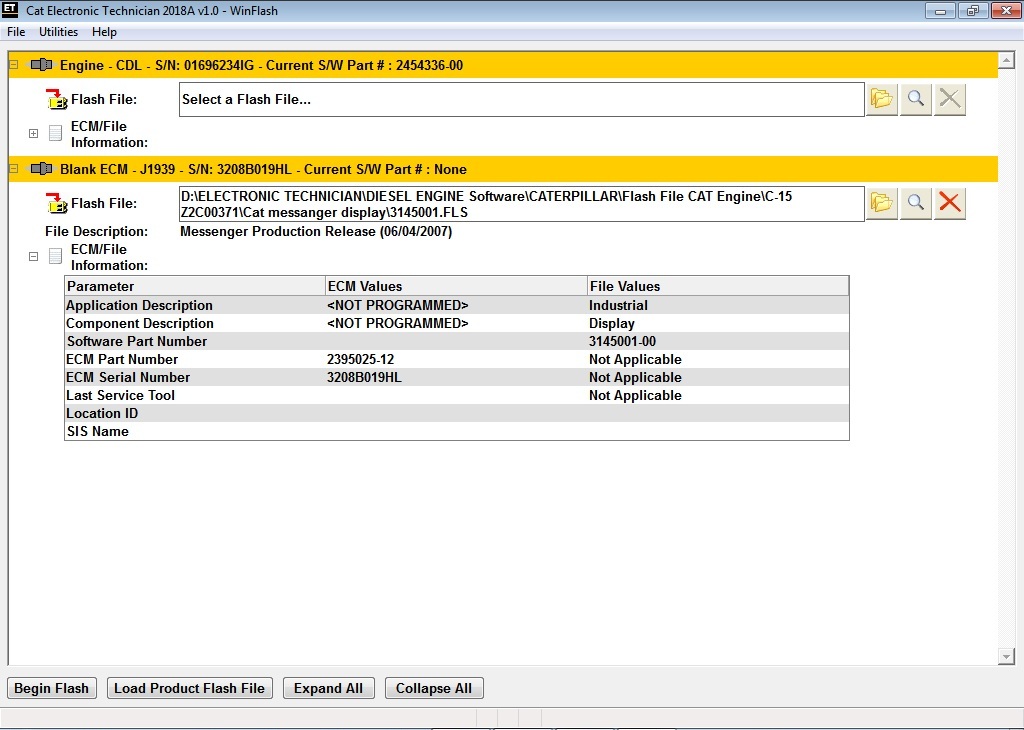Viewport: 1024px width, 730px height.
Task: Collapse Blank ECM ECM/File Information minus box
Action: point(33,257)
